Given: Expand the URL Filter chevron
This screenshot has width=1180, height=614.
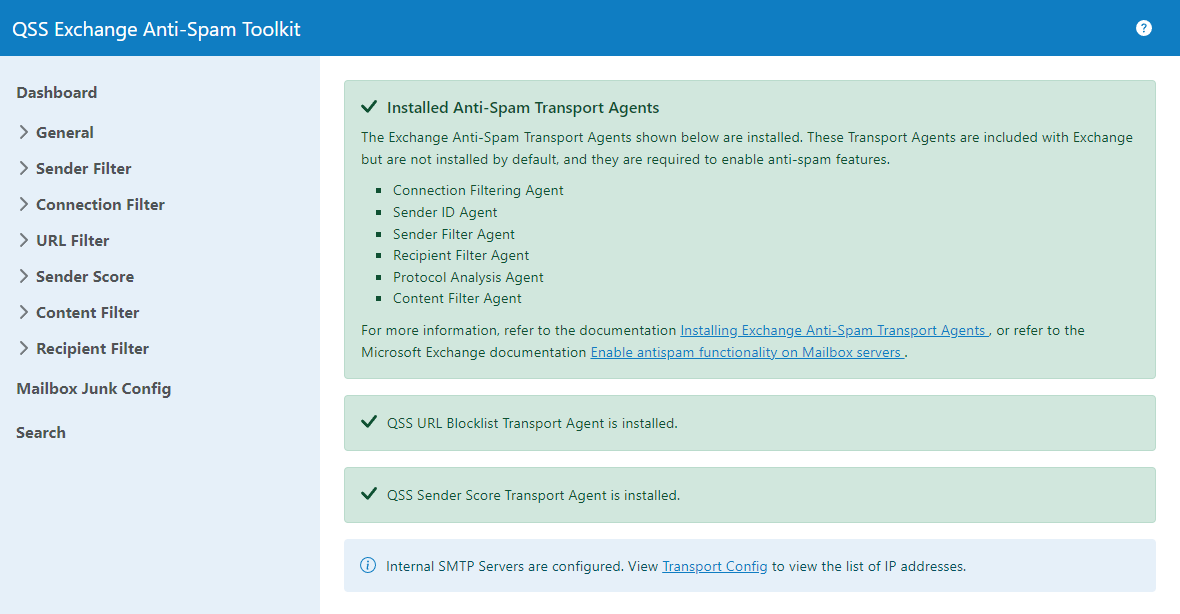Looking at the screenshot, I should pyautogui.click(x=23, y=241).
